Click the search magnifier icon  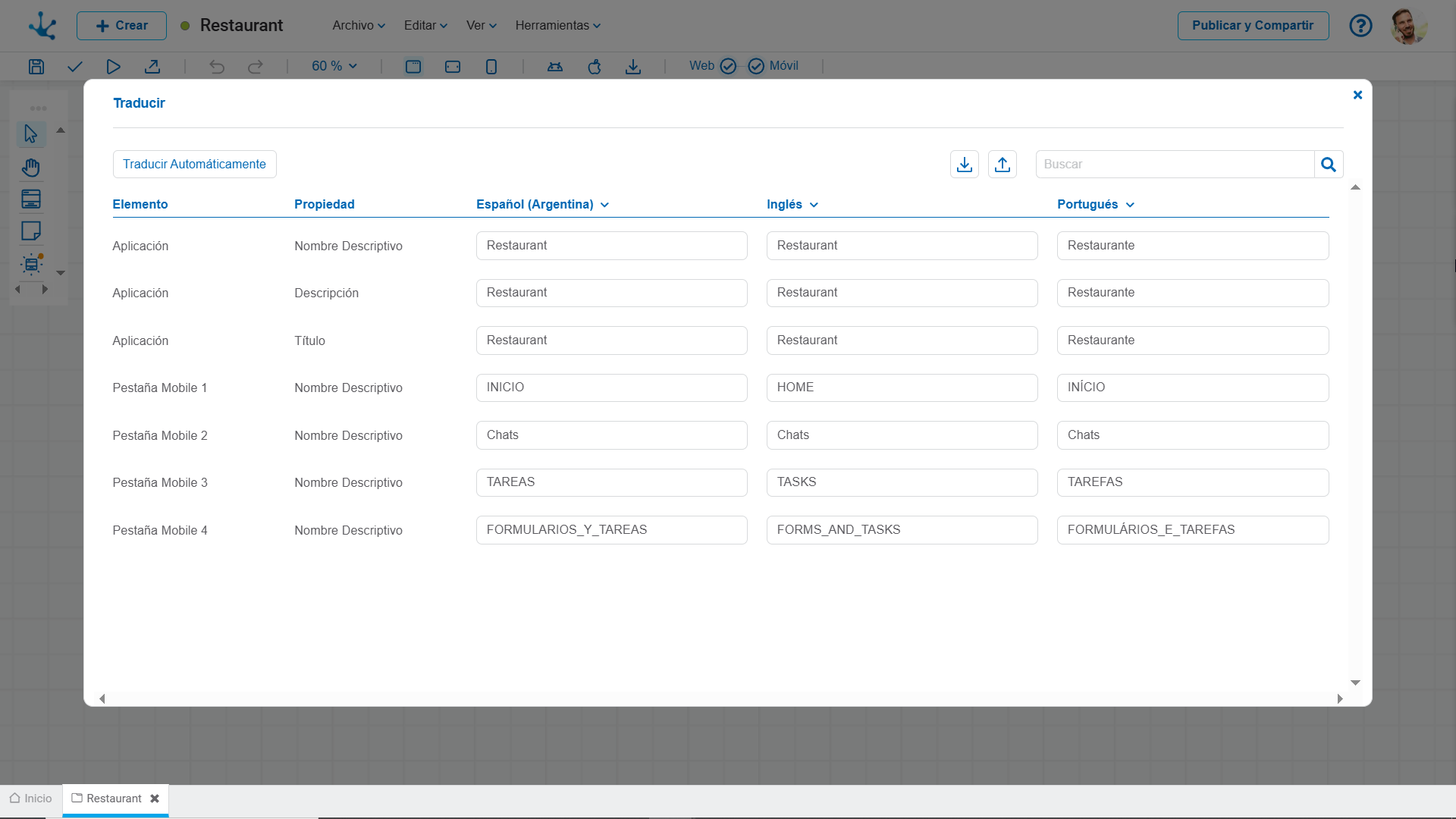[x=1328, y=165]
